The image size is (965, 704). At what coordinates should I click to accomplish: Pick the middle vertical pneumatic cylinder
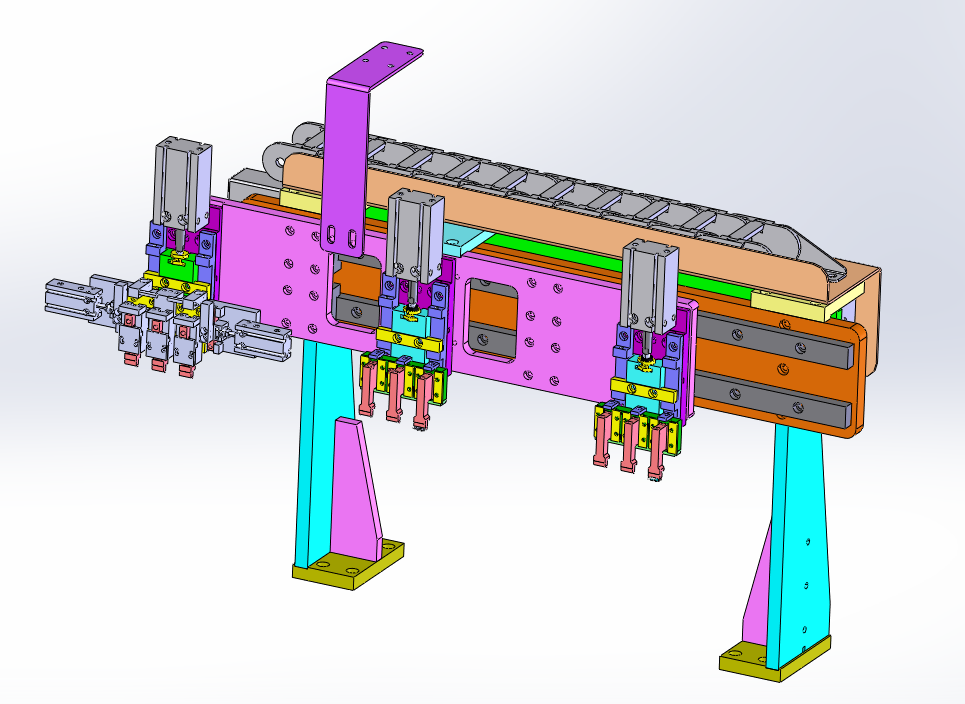pos(414,236)
